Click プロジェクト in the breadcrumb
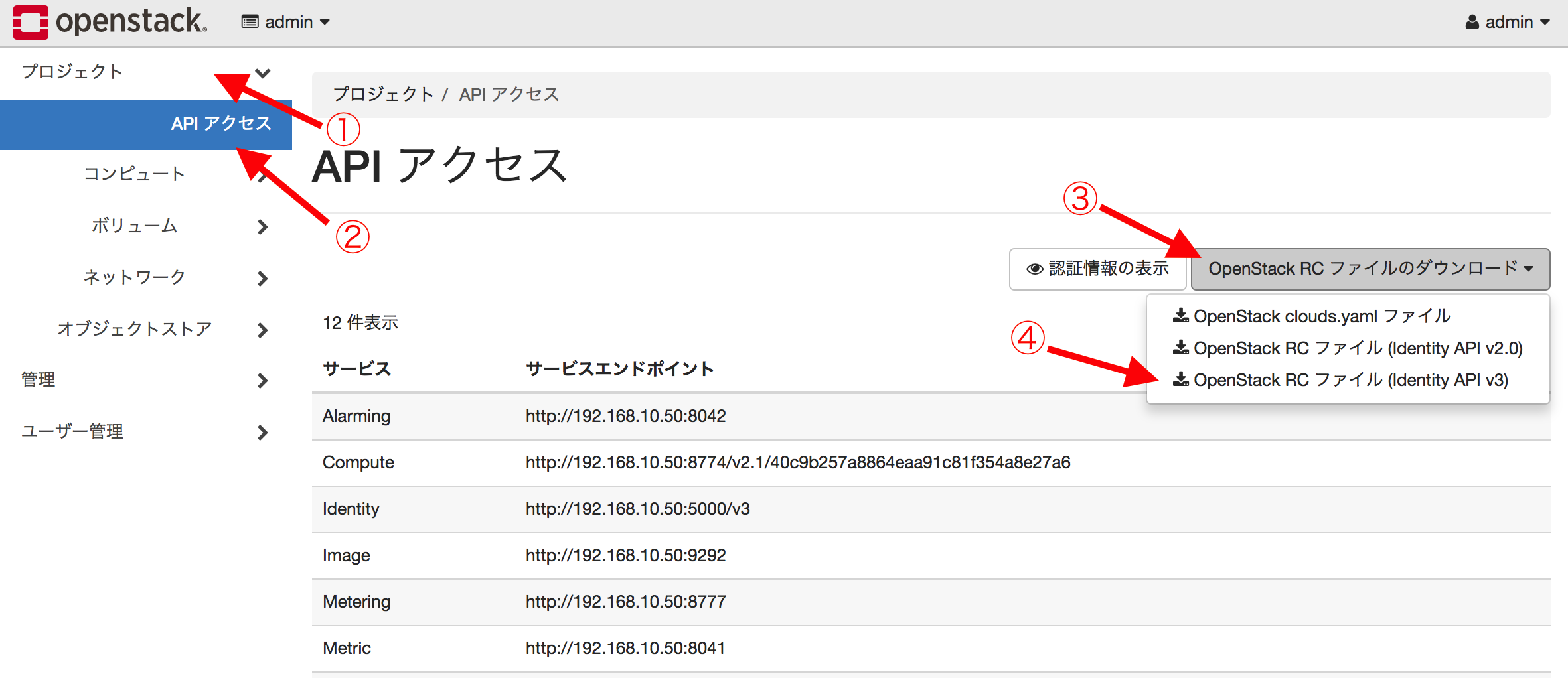Image resolution: width=1568 pixels, height=678 pixels. pos(383,94)
